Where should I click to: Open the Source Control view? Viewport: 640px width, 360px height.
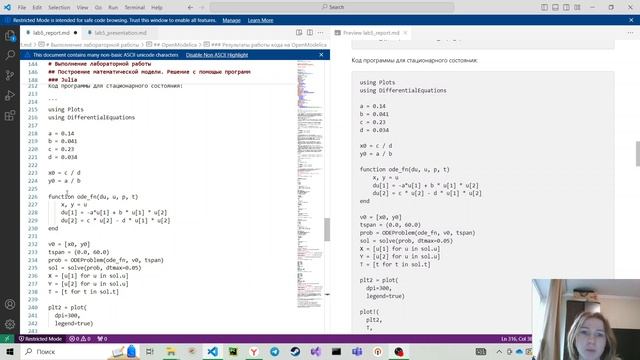(x=10, y=75)
